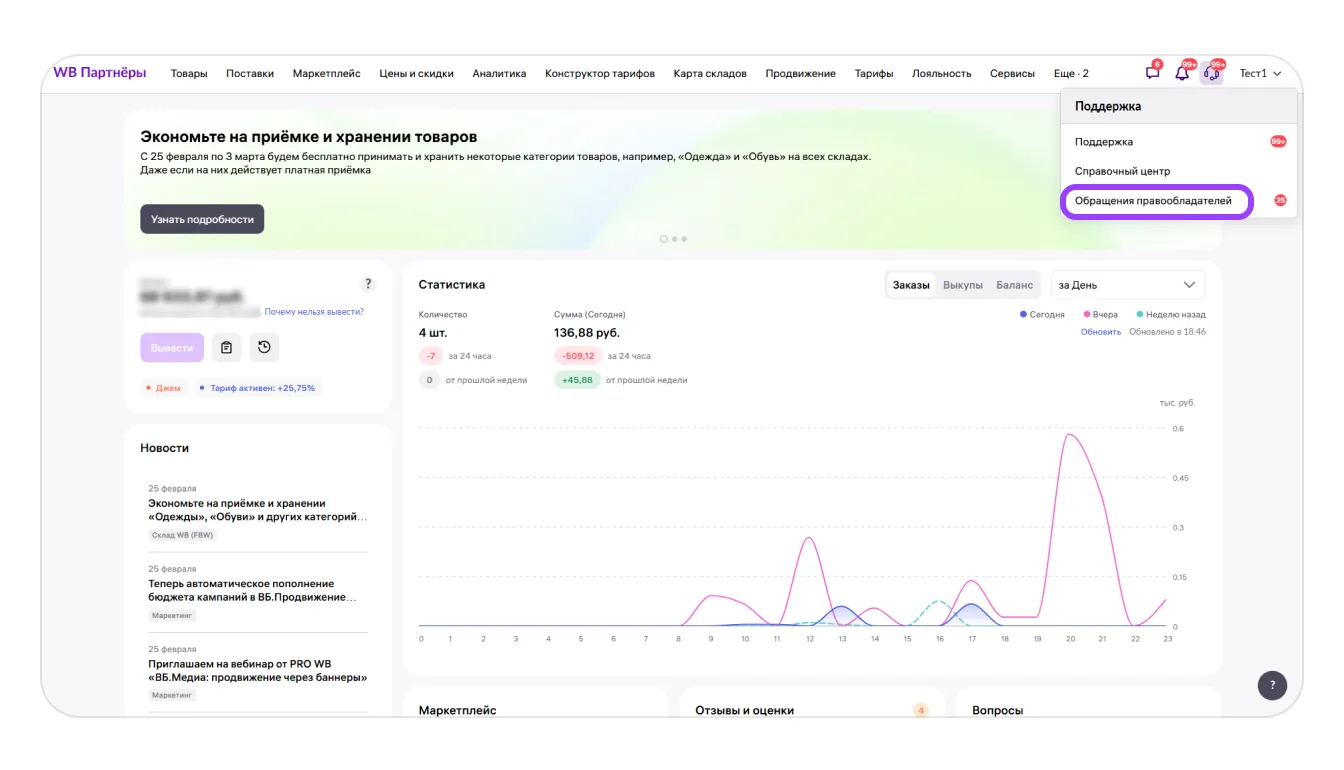This screenshot has height=770, width=1344.
Task: Click the +45,88 change badge
Action: point(577,380)
